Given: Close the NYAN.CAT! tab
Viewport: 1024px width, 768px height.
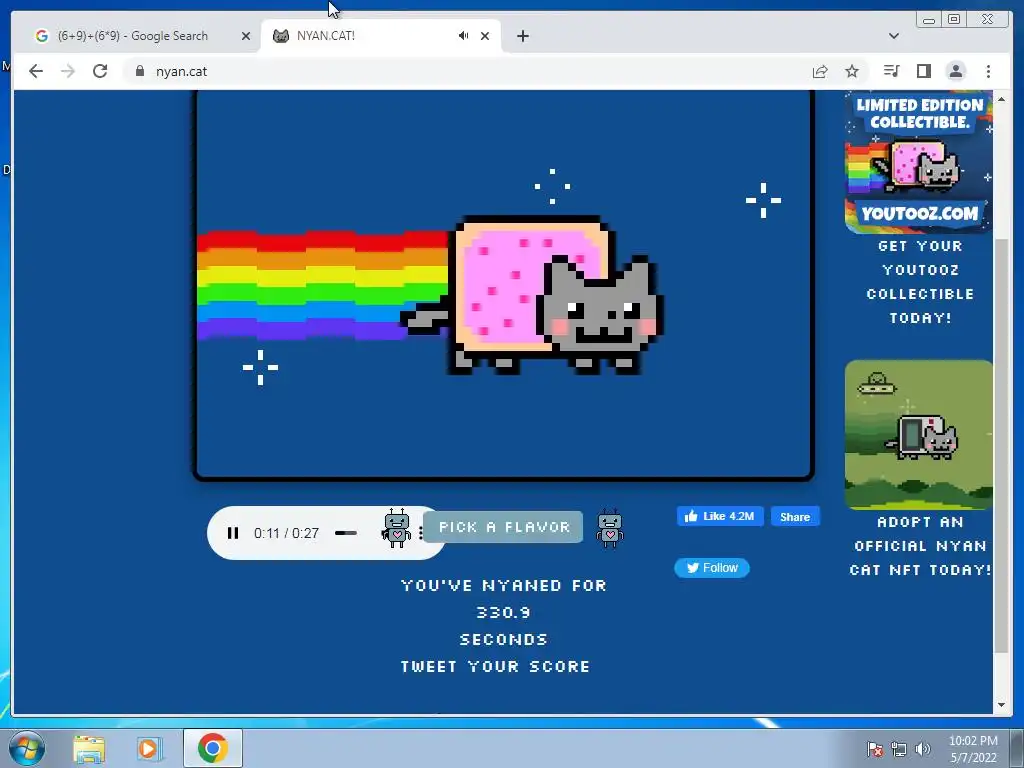Looking at the screenshot, I should click(485, 36).
